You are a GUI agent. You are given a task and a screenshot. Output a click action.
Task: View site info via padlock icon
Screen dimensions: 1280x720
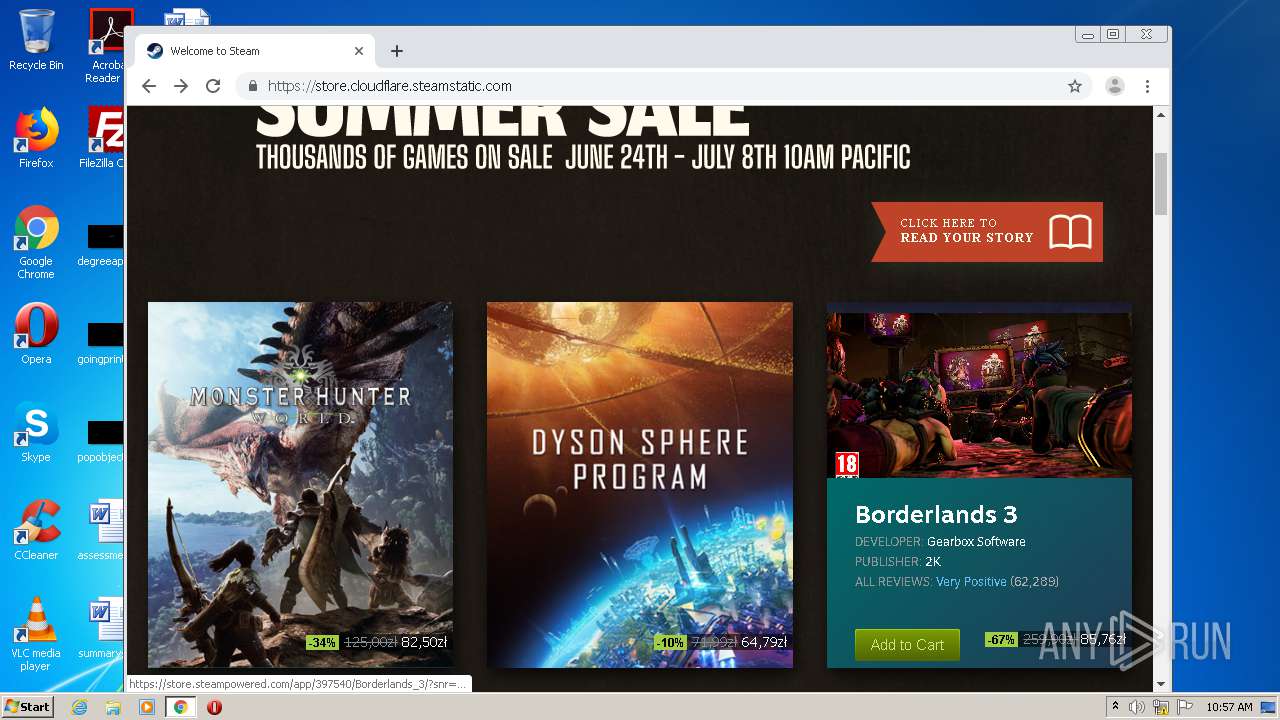coord(253,86)
